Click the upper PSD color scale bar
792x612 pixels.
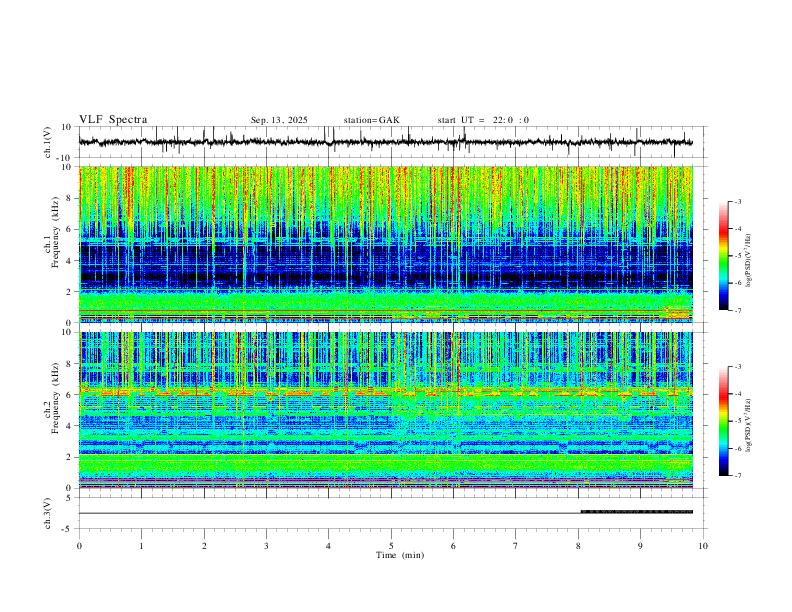pos(724,256)
